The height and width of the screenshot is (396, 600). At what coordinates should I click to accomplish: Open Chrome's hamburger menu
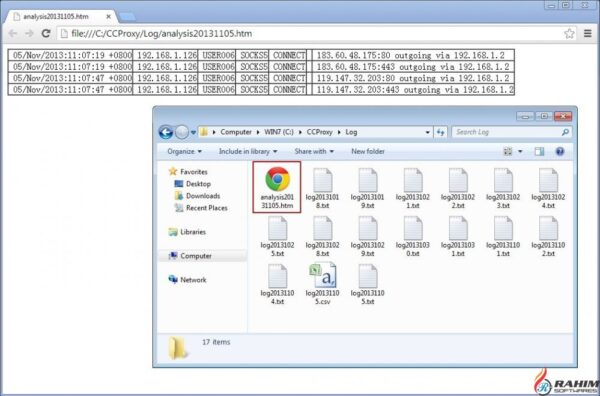[588, 33]
